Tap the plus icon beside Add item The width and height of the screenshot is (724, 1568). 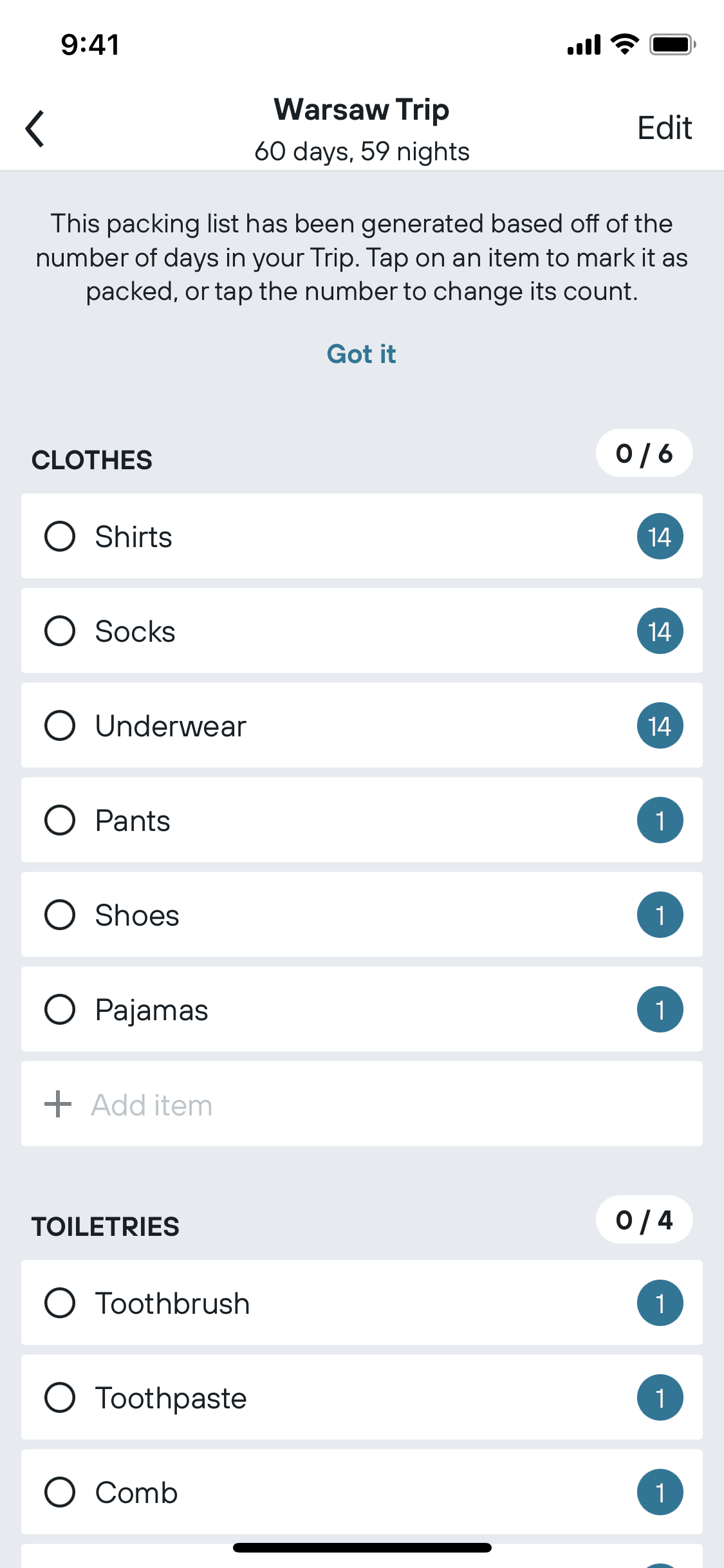[58, 1104]
